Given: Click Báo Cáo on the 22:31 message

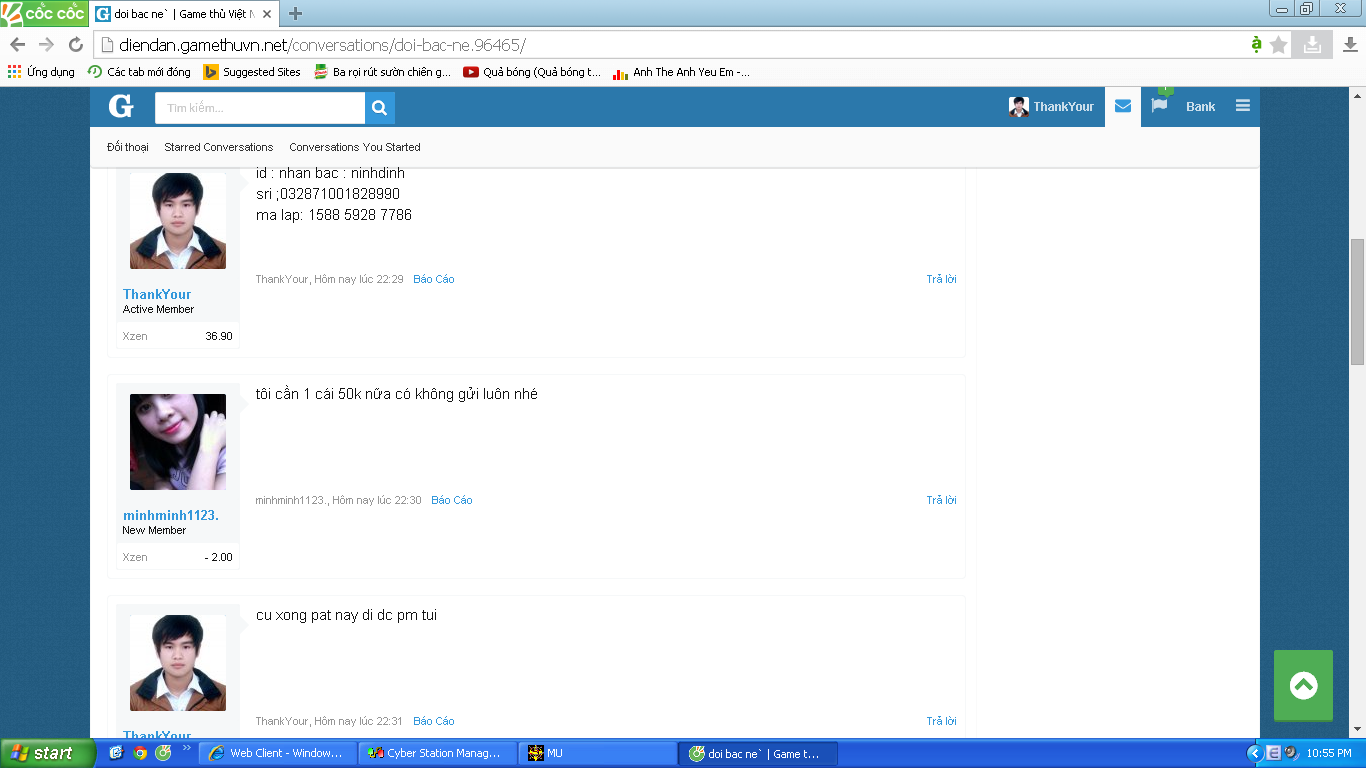Looking at the screenshot, I should (433, 721).
